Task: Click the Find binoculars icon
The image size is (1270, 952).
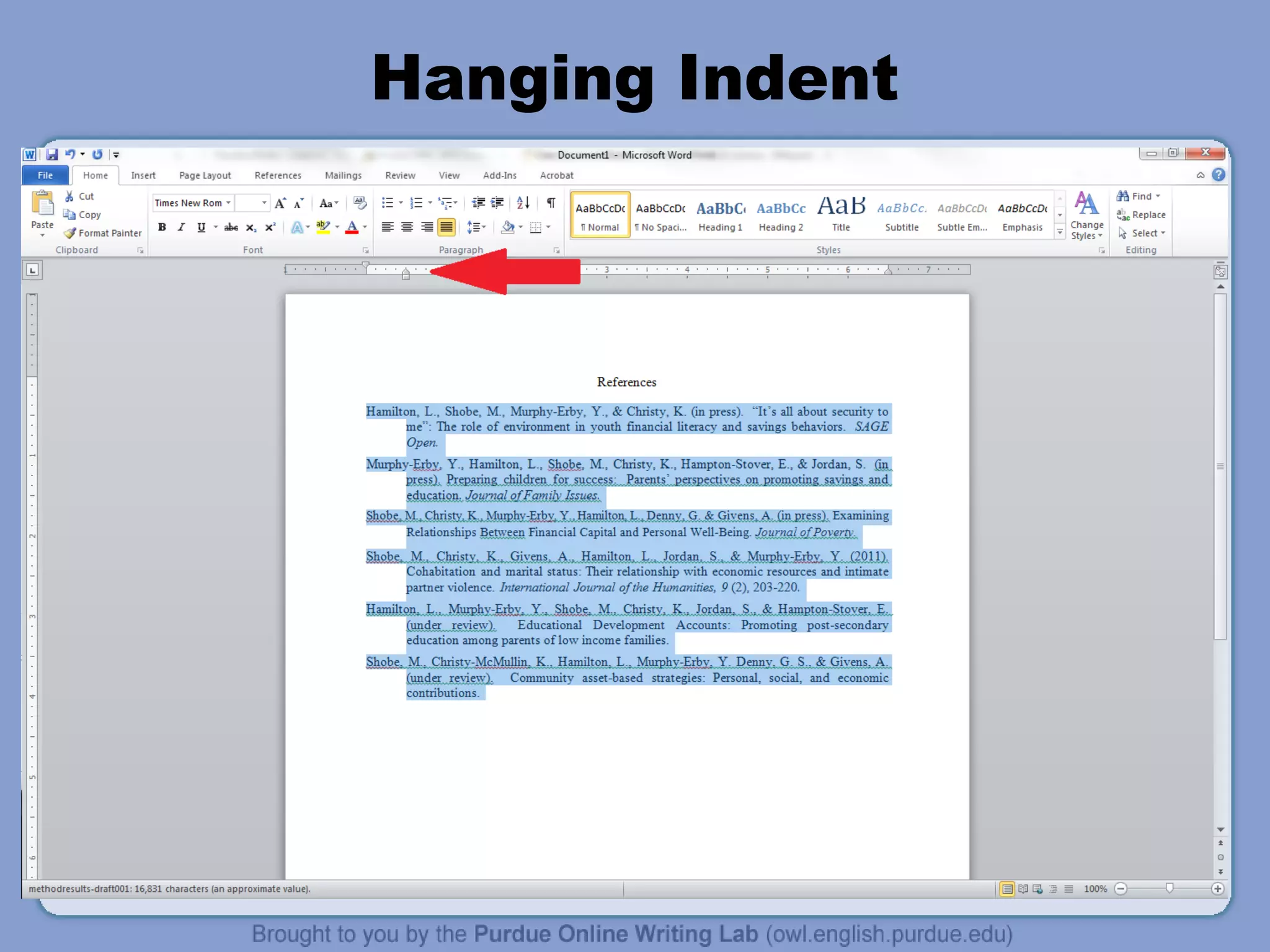Action: pos(1122,196)
